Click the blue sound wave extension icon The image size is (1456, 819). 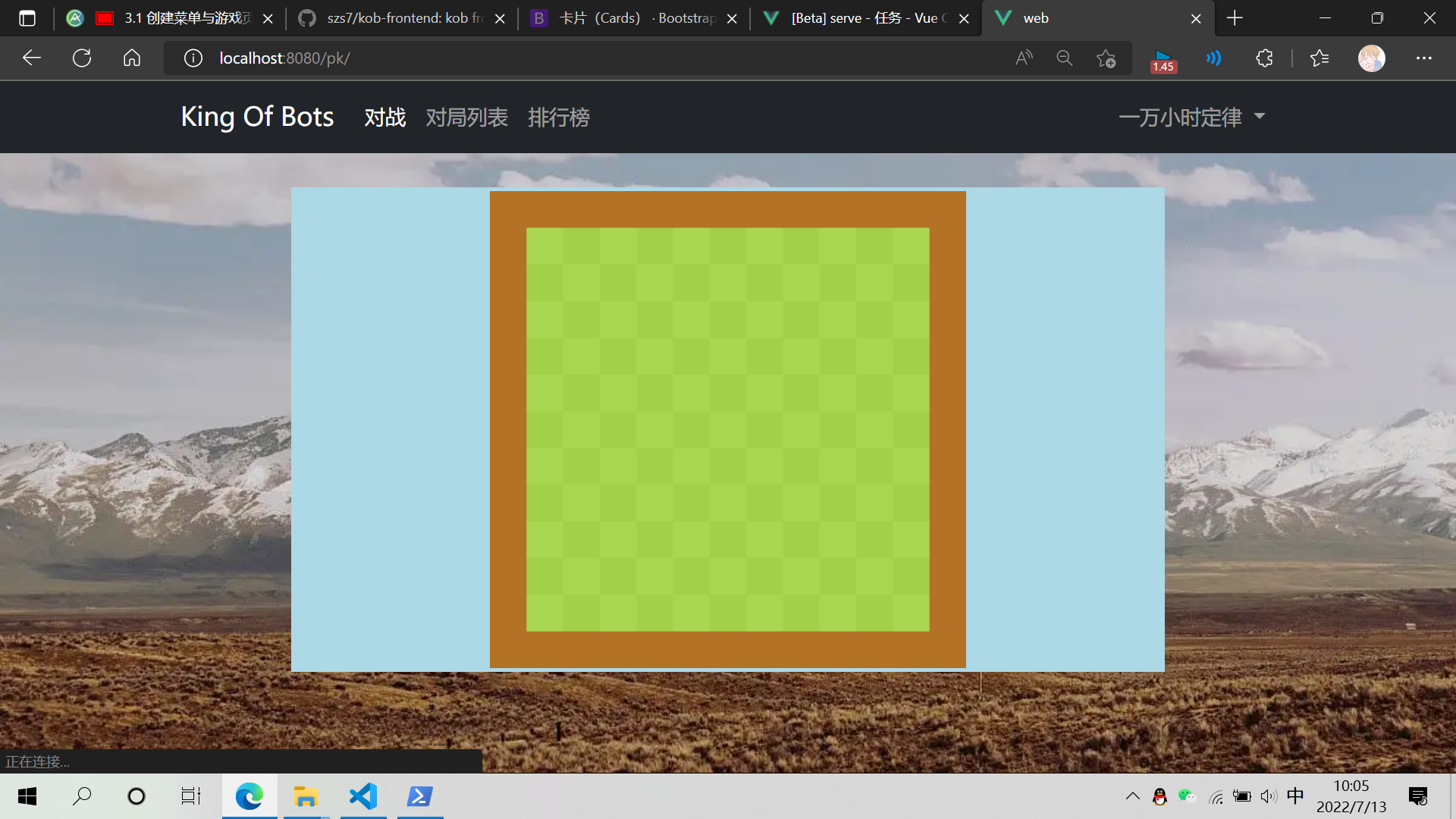pos(1213,58)
